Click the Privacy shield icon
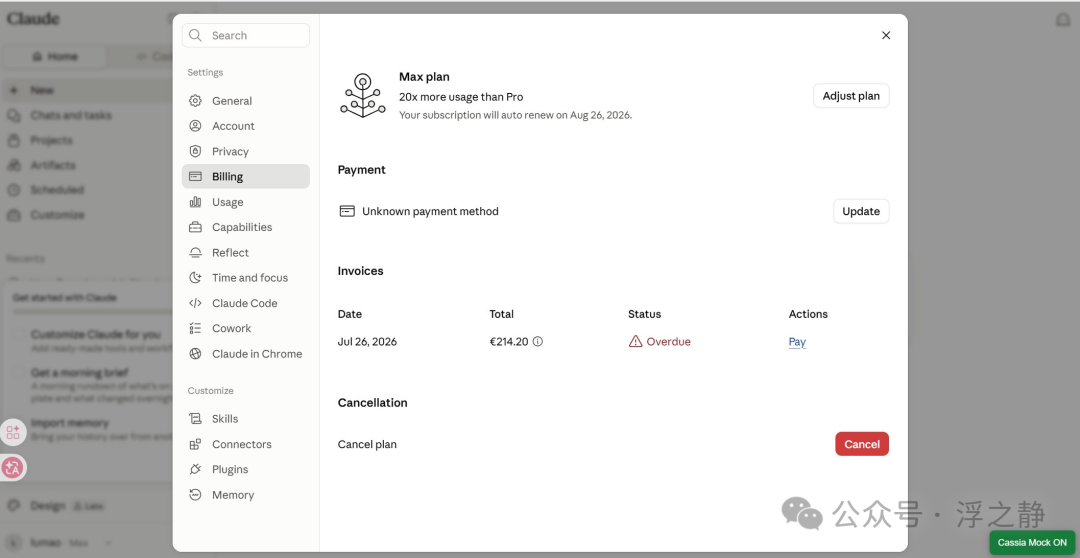1080x558 pixels. tap(196, 152)
